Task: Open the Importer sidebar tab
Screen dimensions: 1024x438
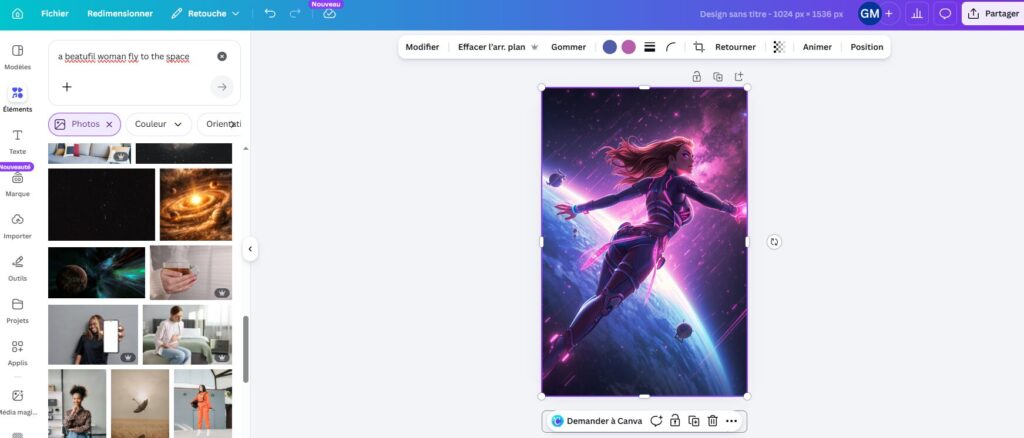Action: [18, 227]
